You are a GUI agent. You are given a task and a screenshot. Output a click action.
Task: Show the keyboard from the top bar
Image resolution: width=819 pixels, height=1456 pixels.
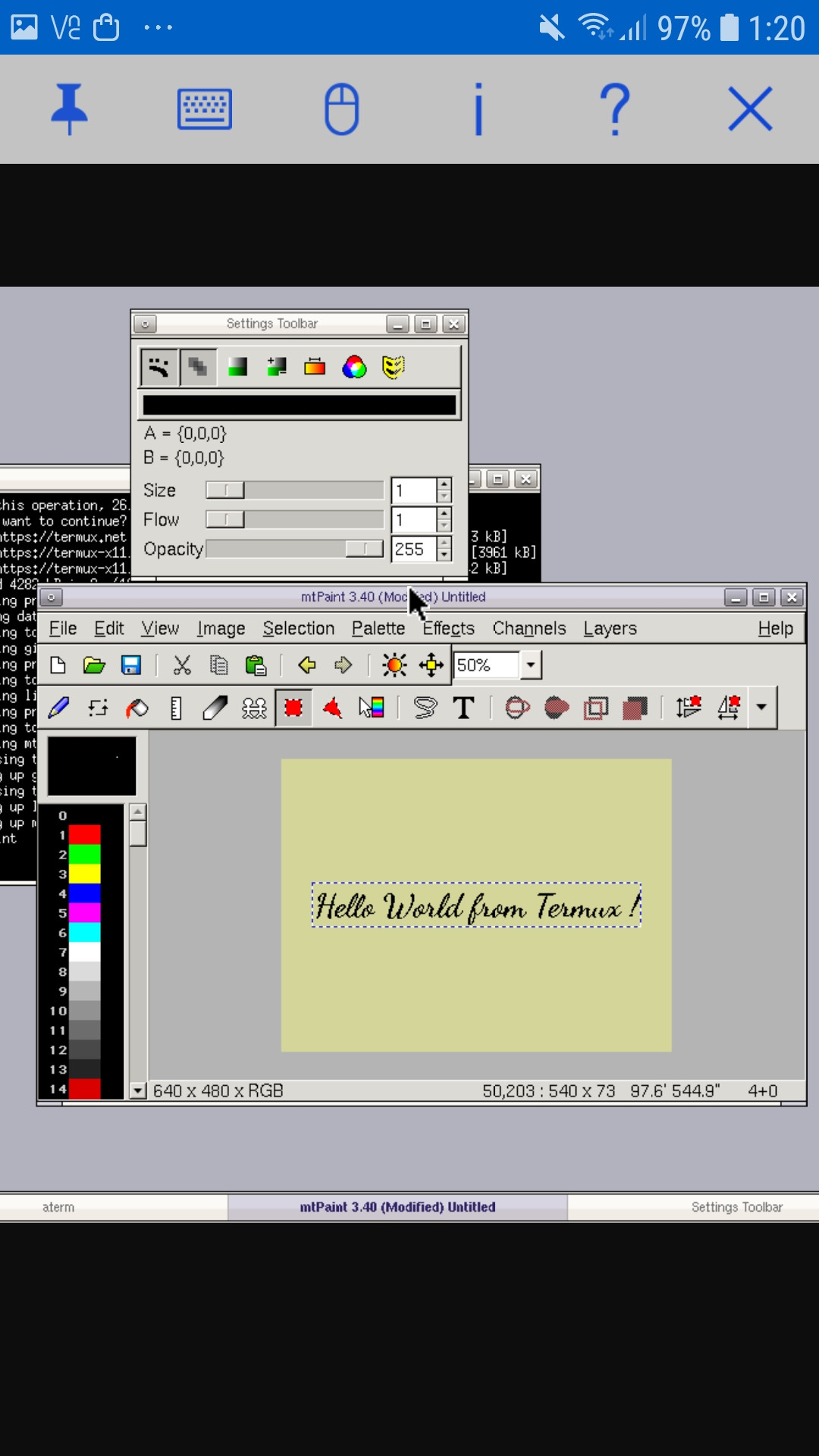[205, 109]
